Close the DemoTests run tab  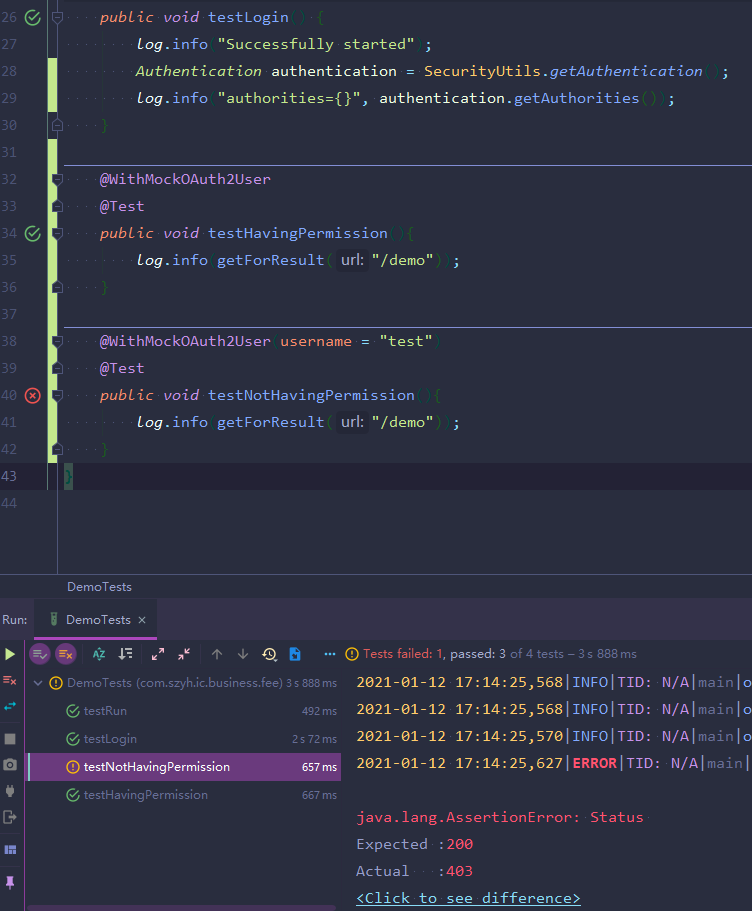tap(142, 620)
